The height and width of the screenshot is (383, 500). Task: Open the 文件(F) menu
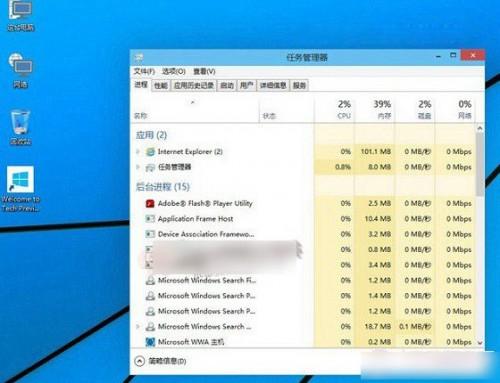144,71
